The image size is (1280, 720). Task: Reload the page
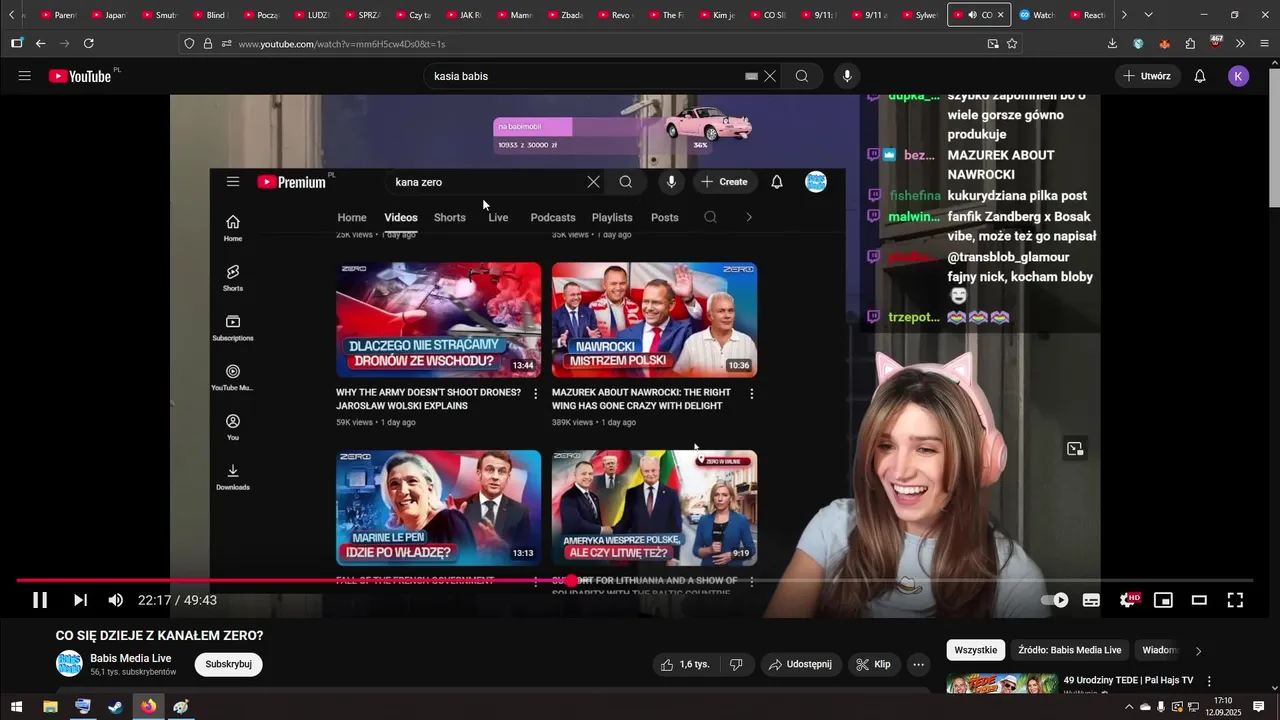(89, 44)
